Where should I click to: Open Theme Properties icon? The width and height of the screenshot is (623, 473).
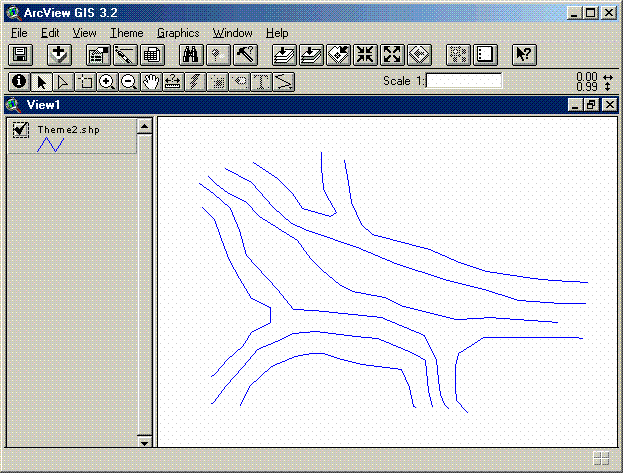point(98,55)
